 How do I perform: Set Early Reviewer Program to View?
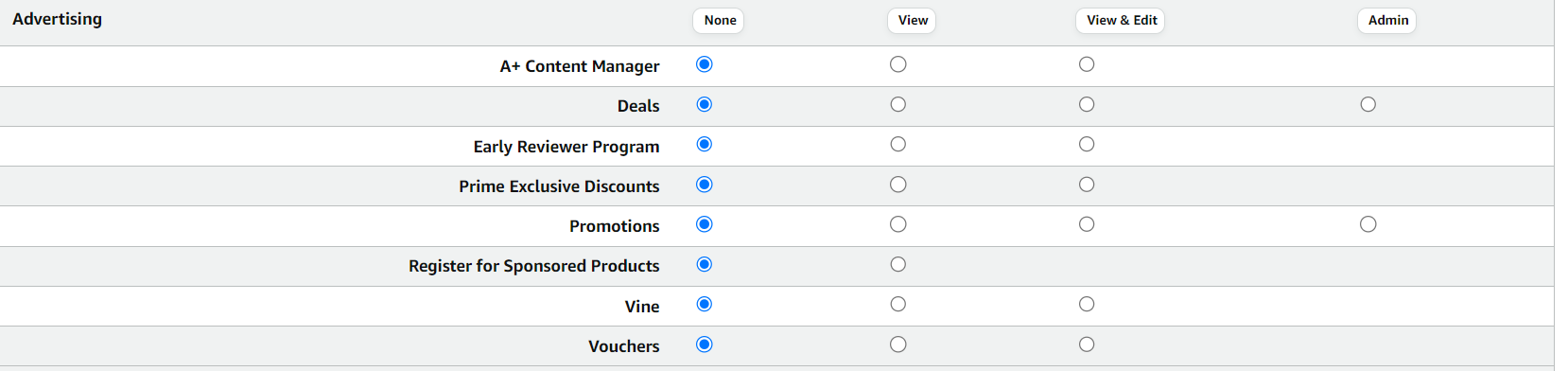[x=898, y=144]
